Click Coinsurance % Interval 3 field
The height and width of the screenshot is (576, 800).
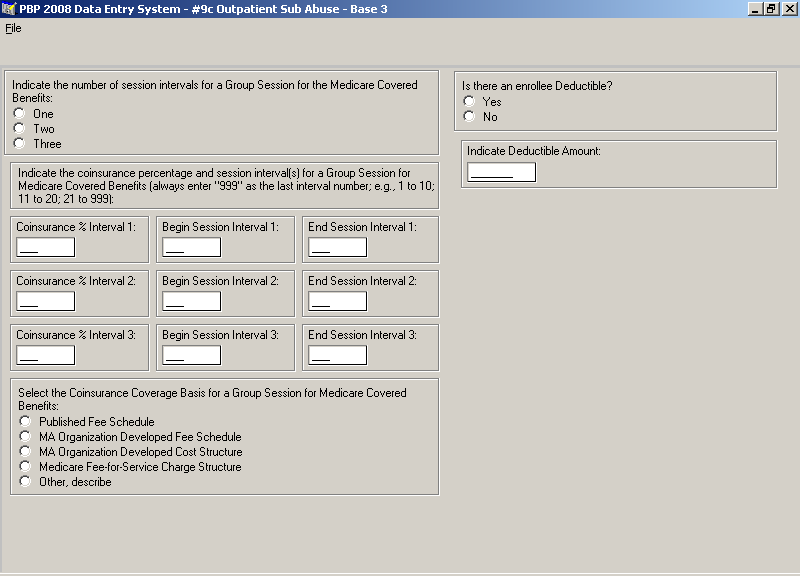click(x=46, y=356)
